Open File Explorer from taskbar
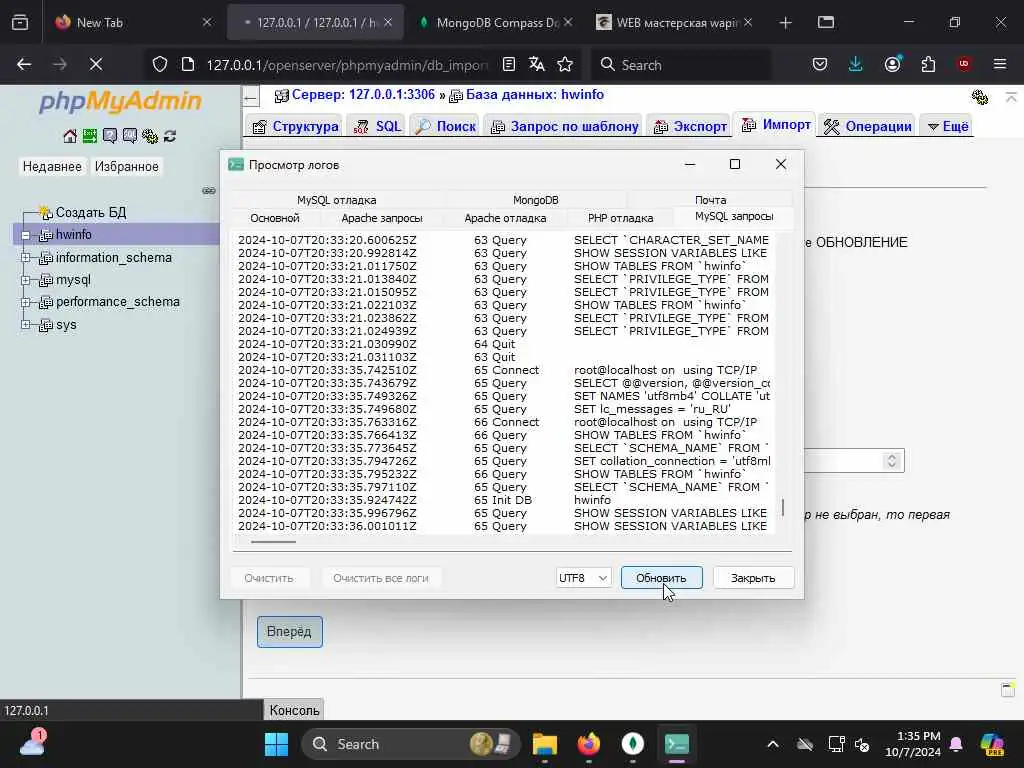The height and width of the screenshot is (768, 1024). pyautogui.click(x=544, y=744)
